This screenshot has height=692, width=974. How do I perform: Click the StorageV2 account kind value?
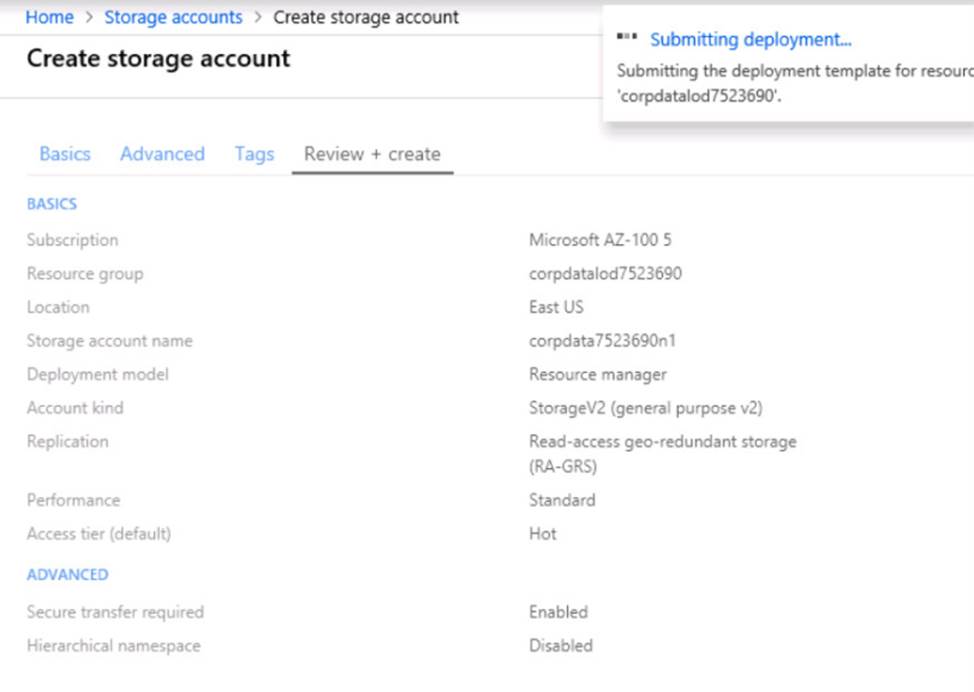(646, 408)
